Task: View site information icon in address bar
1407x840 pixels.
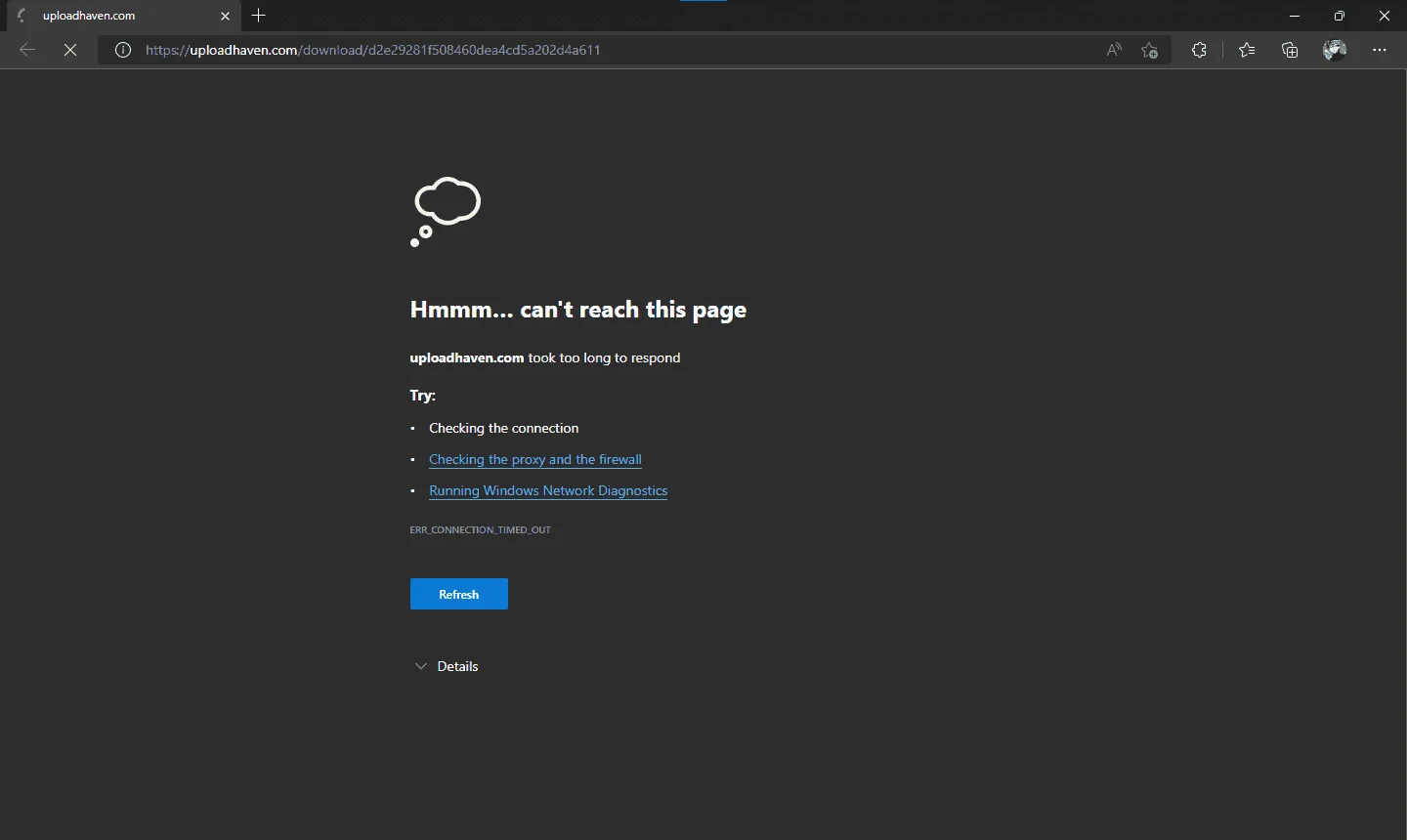Action: click(123, 50)
